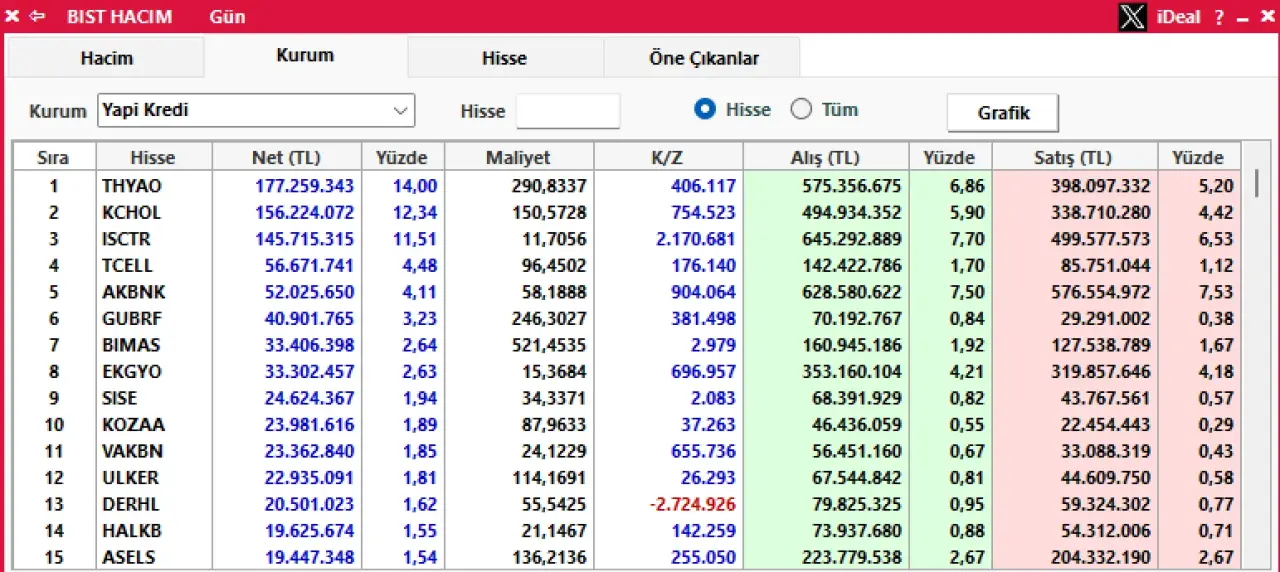1280x572 pixels.
Task: Select the Hisse radio button
Action: tap(705, 110)
